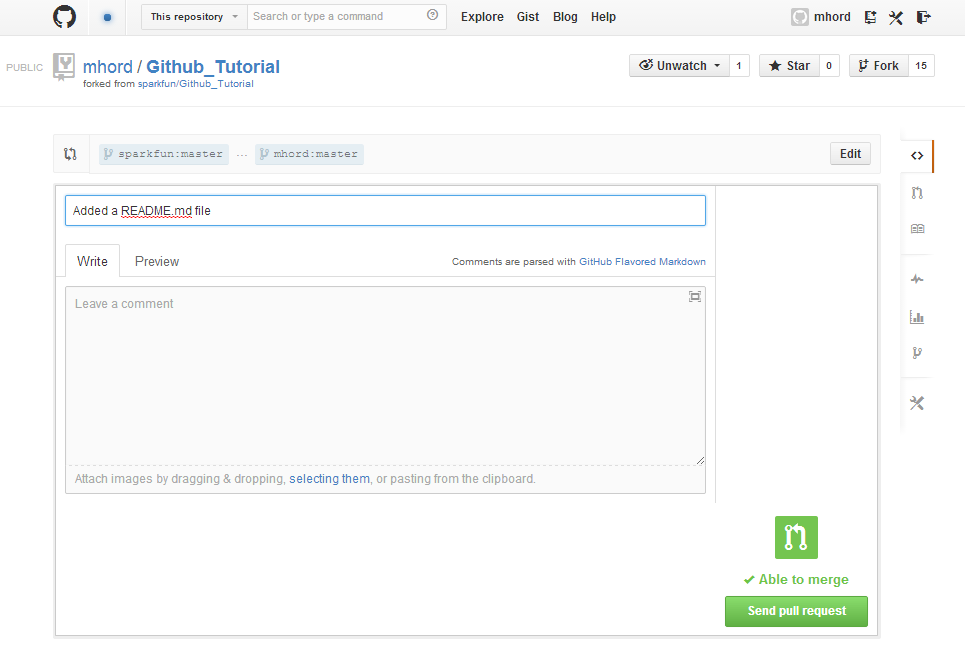Viewport: 965px width, 645px height.
Task: Open the mhord owner link in title
Action: coord(108,66)
